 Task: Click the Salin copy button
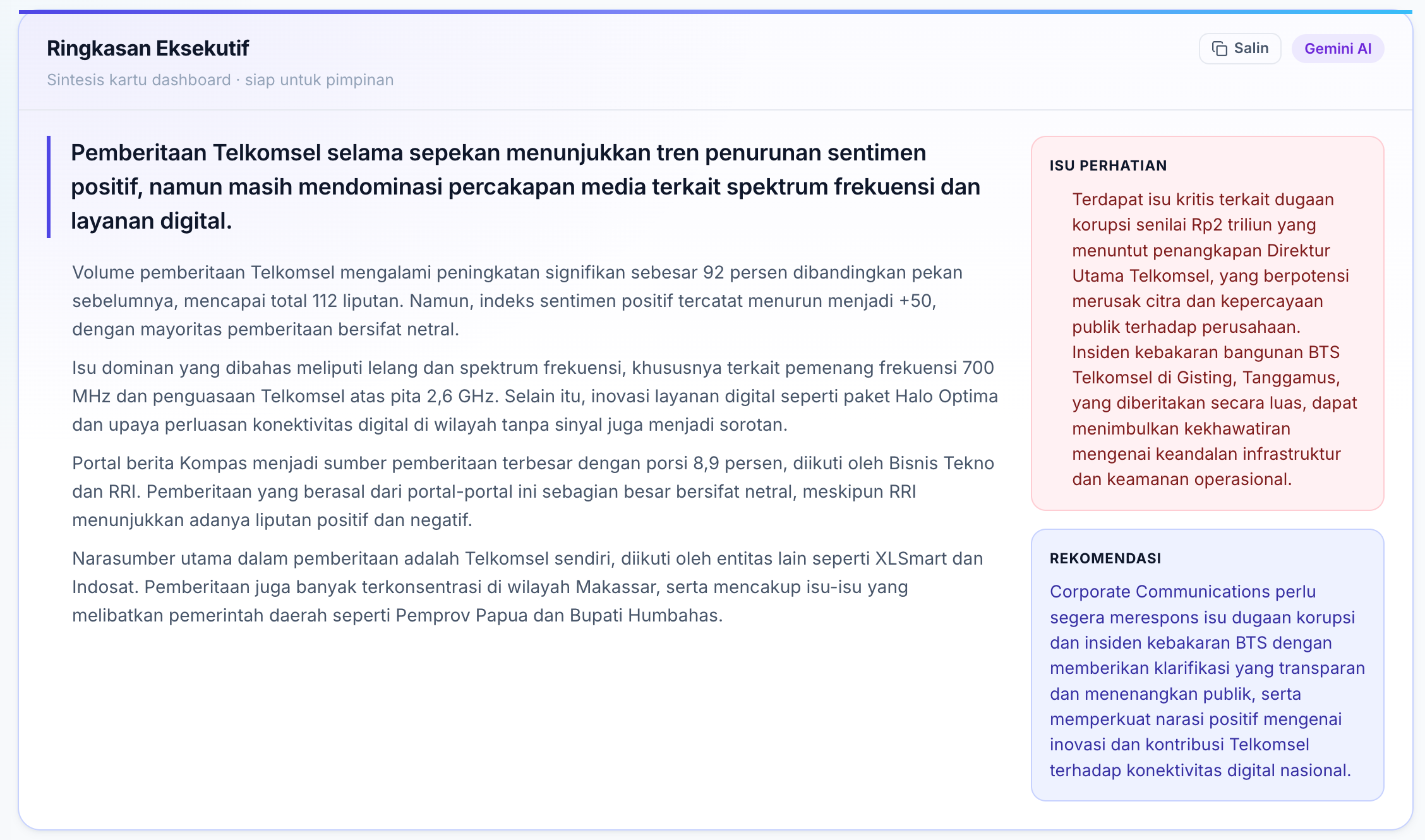[x=1240, y=49]
